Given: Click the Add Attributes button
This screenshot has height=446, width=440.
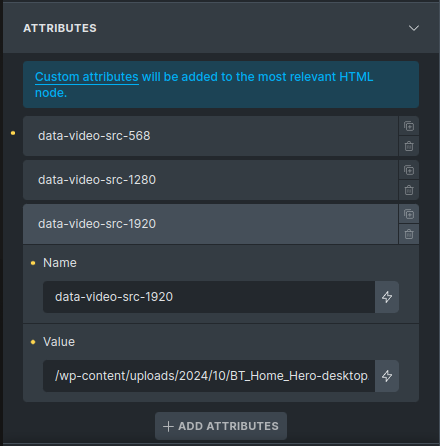Looking at the screenshot, I should (x=221, y=426).
